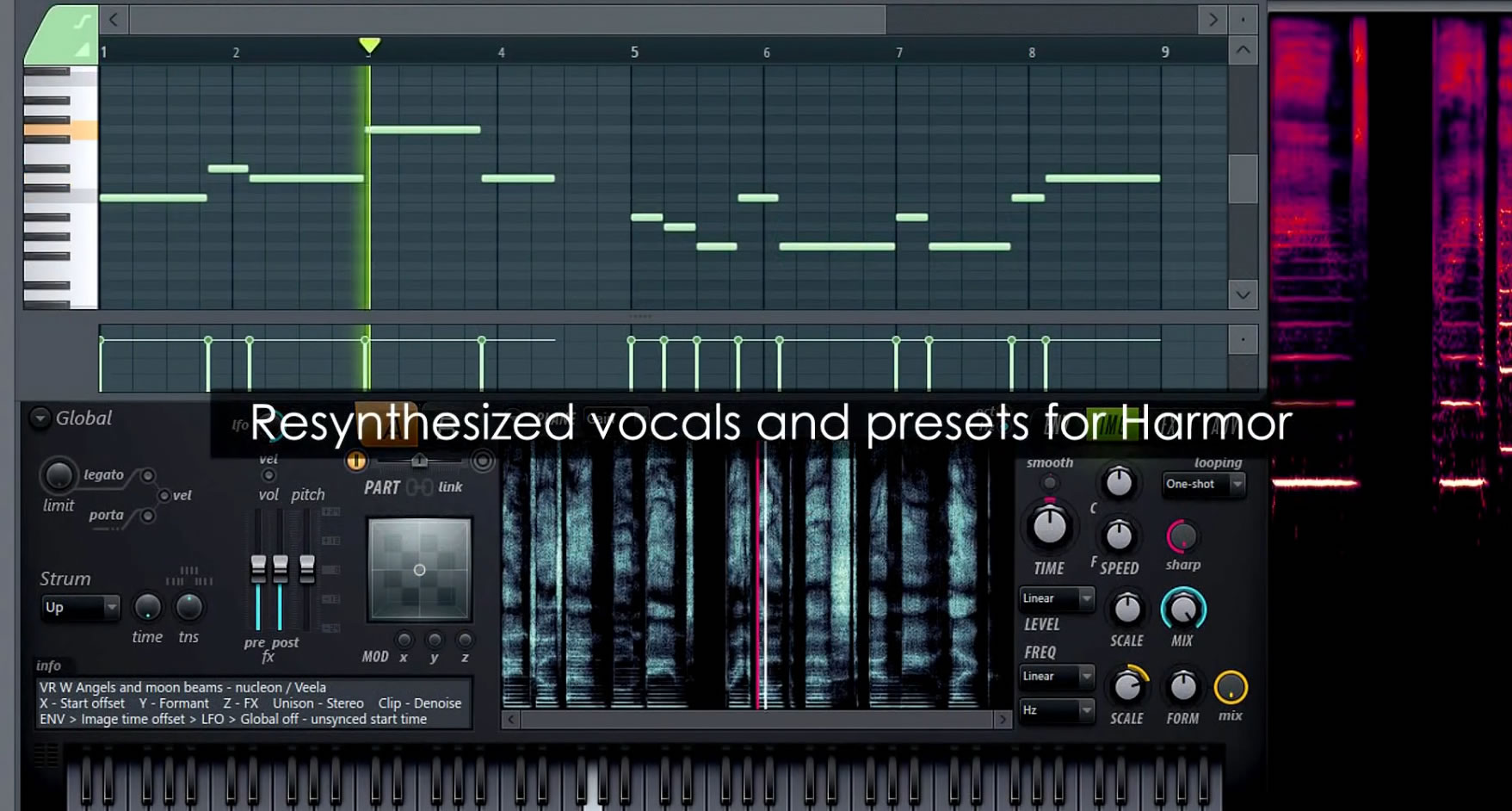Click the green playhead marker on the timeline
Viewport: 1512px width, 811px height.
coord(369,45)
